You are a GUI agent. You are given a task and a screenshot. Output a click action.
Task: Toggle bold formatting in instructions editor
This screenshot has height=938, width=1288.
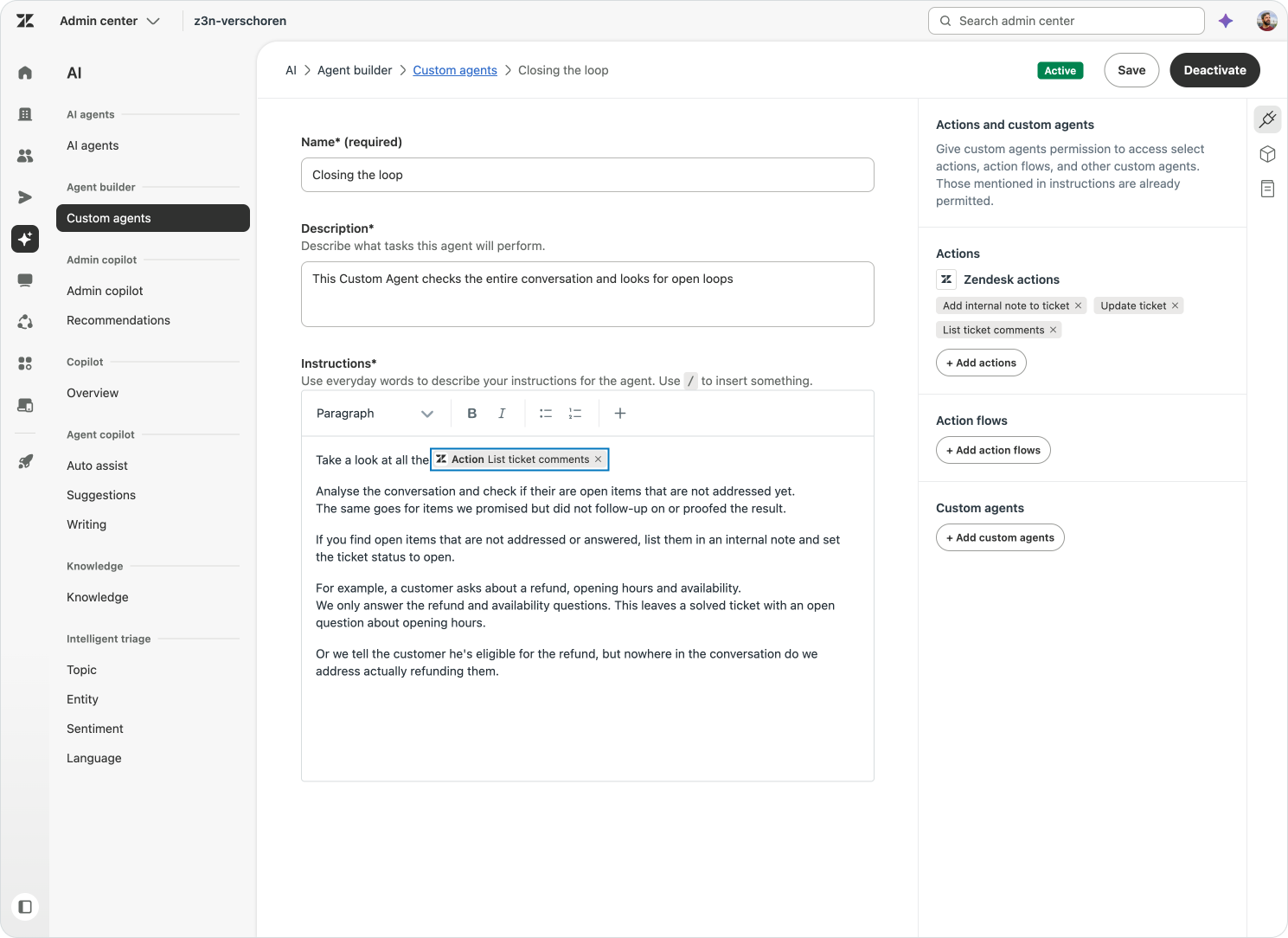click(472, 414)
